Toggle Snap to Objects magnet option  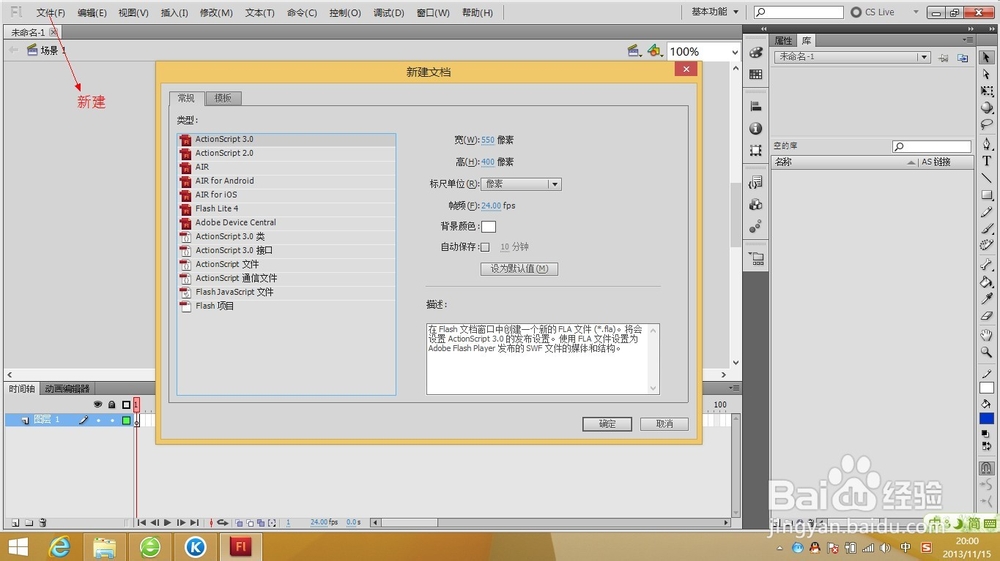tap(986, 468)
